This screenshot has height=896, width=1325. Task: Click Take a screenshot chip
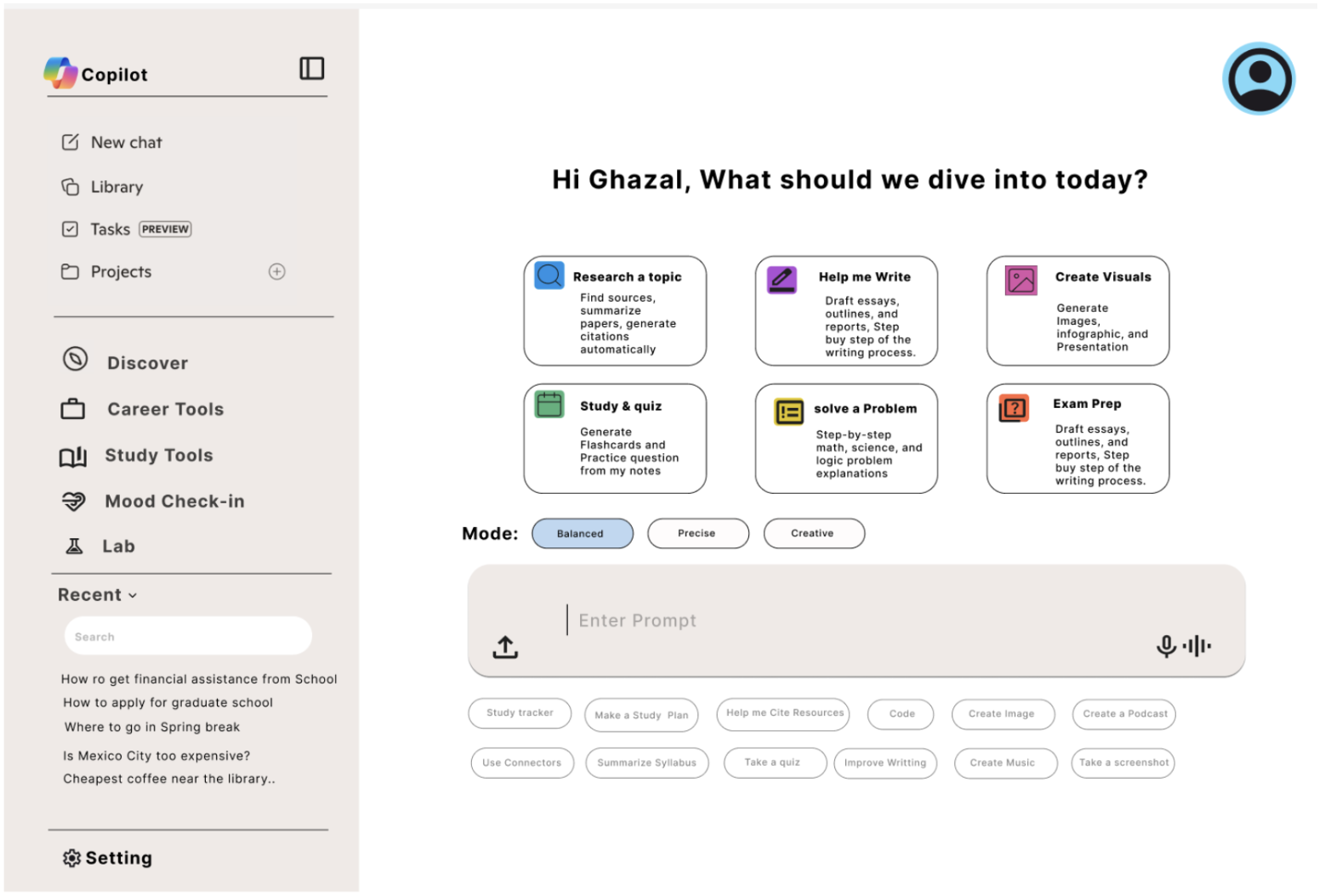(1123, 763)
